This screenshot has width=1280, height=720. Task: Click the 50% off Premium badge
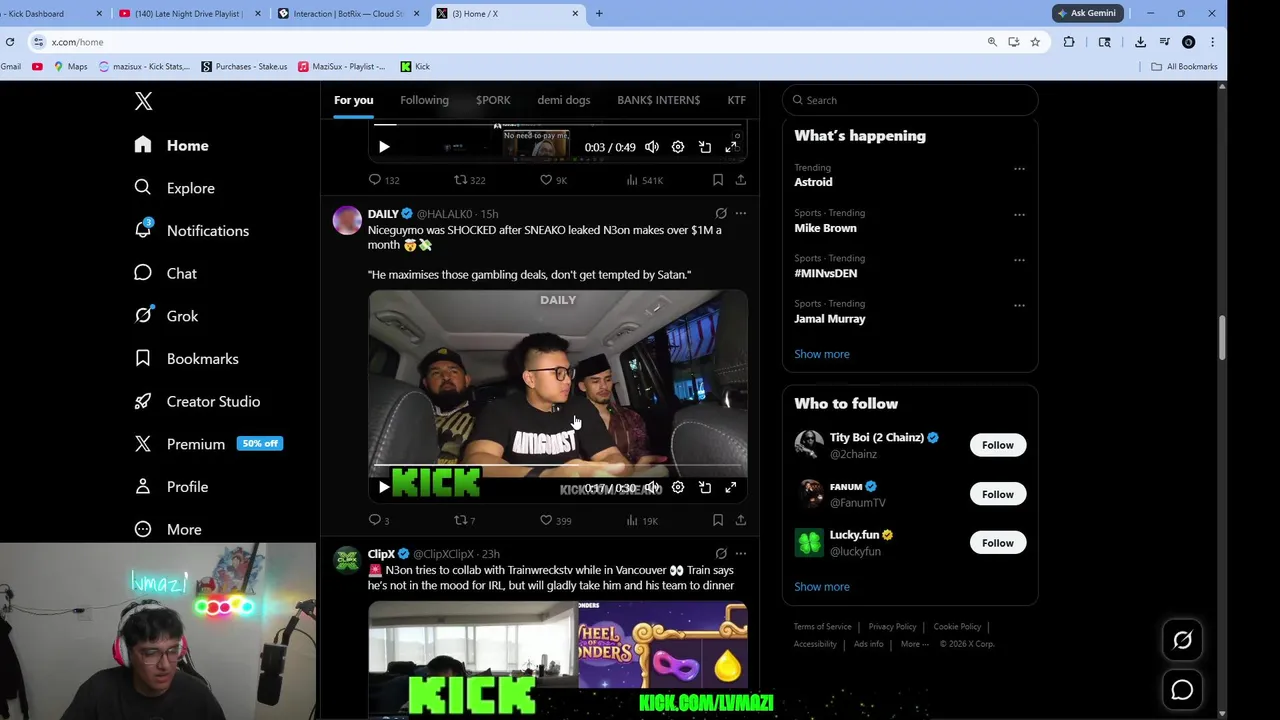click(x=260, y=443)
